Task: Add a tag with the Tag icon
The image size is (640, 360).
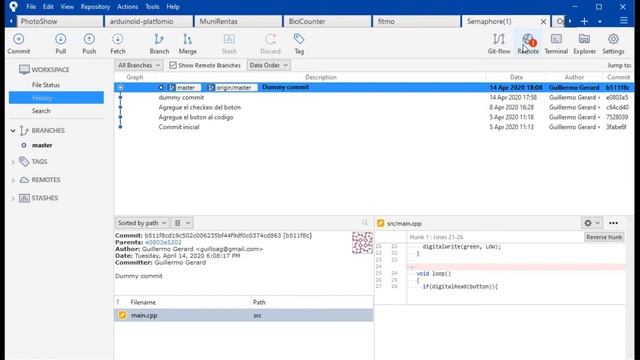Action: pyautogui.click(x=299, y=44)
